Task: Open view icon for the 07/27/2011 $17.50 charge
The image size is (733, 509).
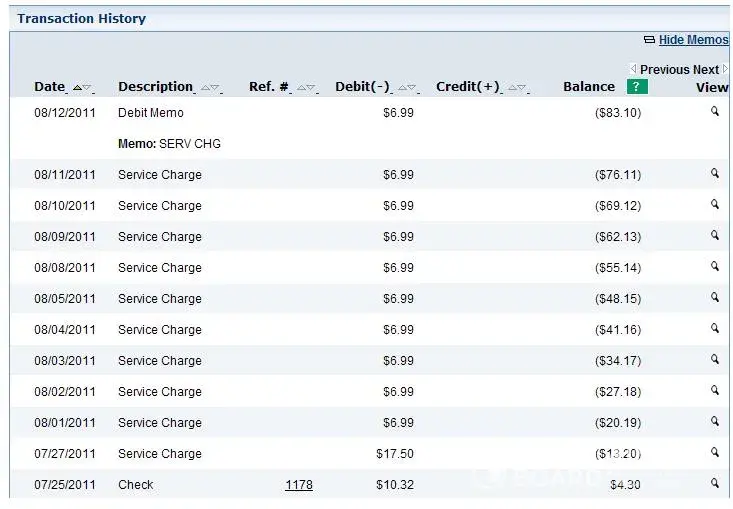Action: 715,453
